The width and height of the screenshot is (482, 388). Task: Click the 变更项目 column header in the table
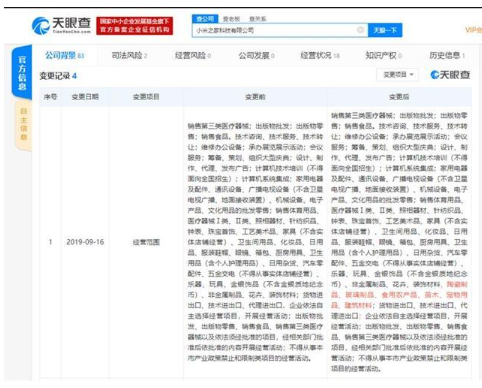[146, 97]
